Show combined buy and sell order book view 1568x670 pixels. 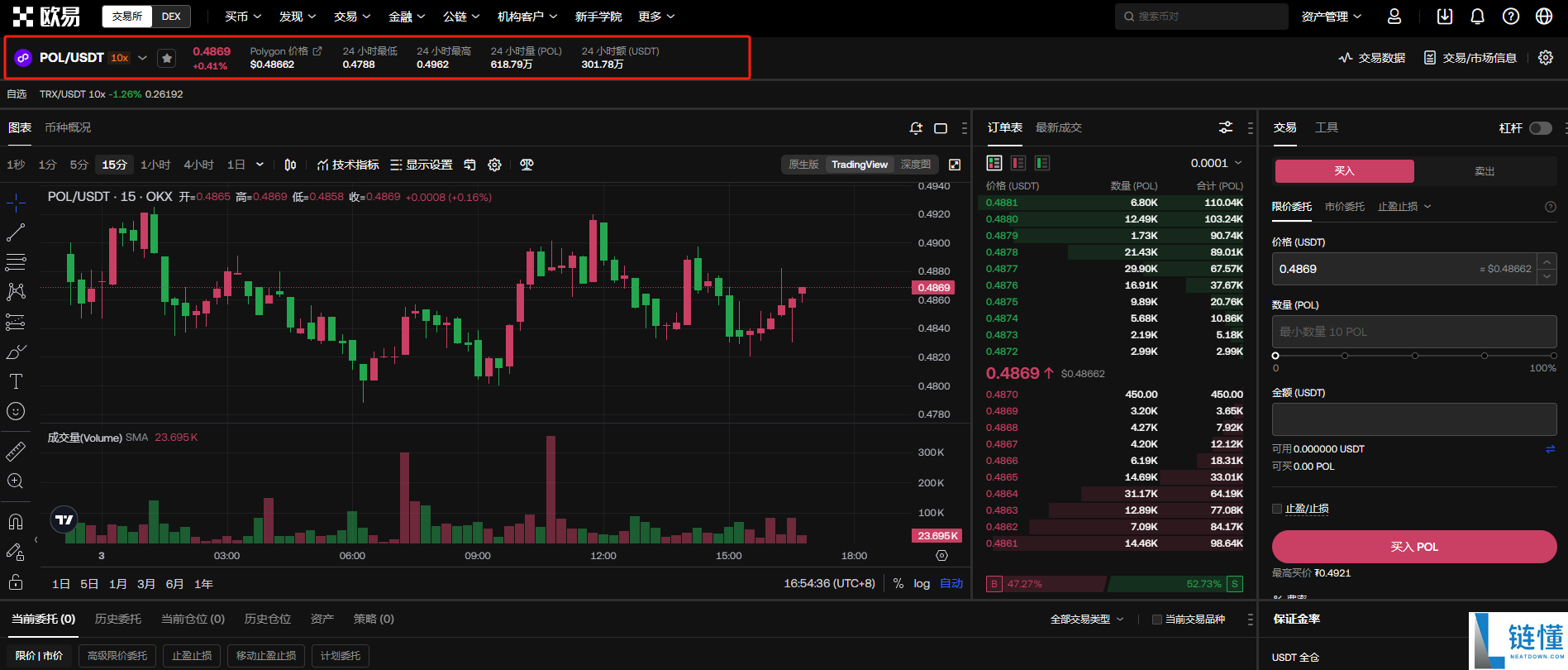coord(994,163)
